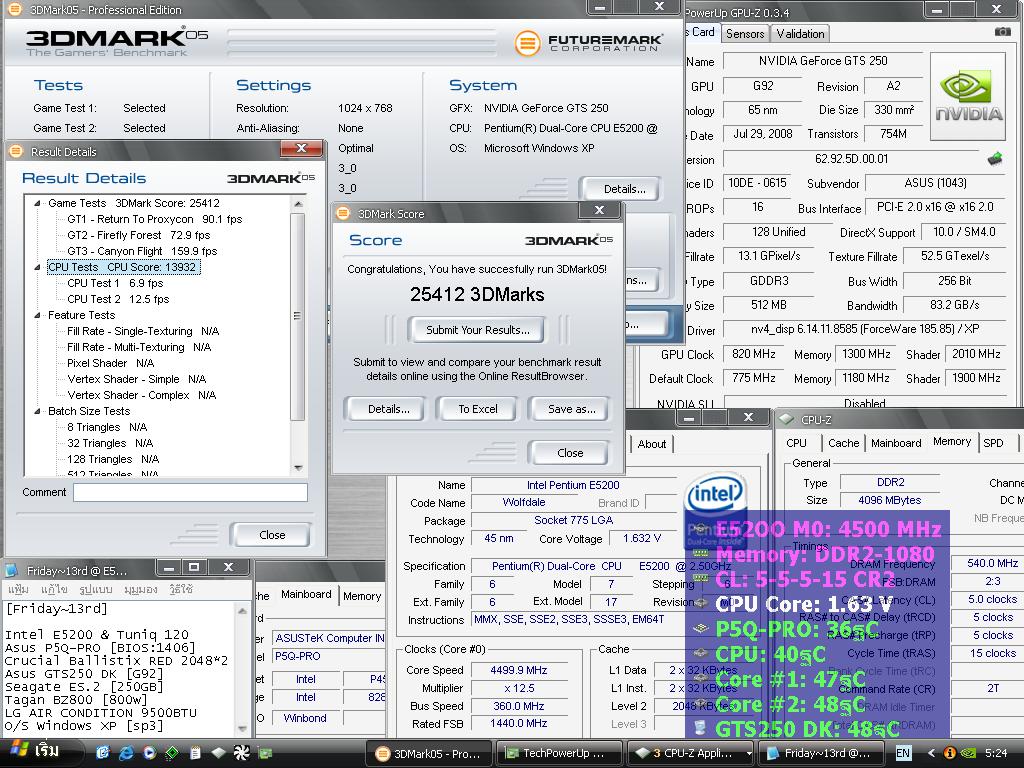Open CPU-Z Cache tab
This screenshot has width=1024, height=768.
click(843, 443)
